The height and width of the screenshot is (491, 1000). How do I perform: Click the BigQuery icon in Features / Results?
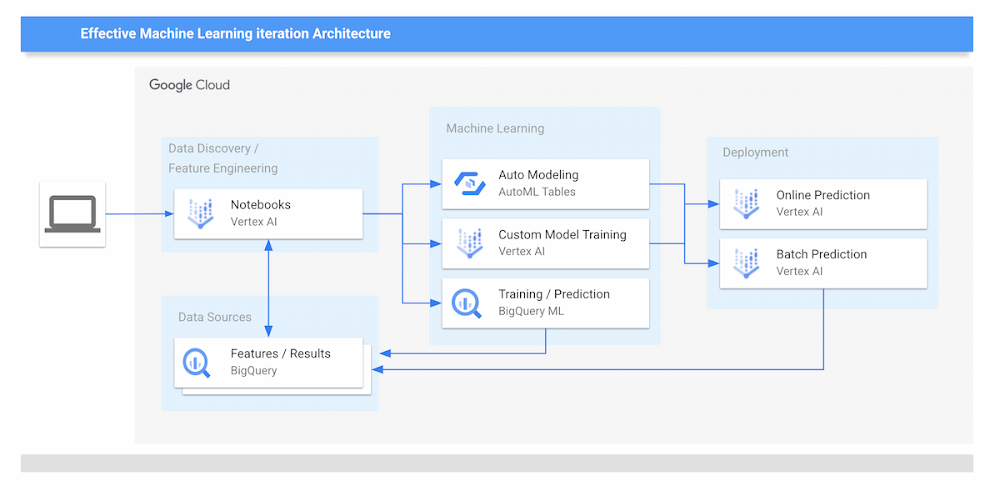tap(196, 363)
